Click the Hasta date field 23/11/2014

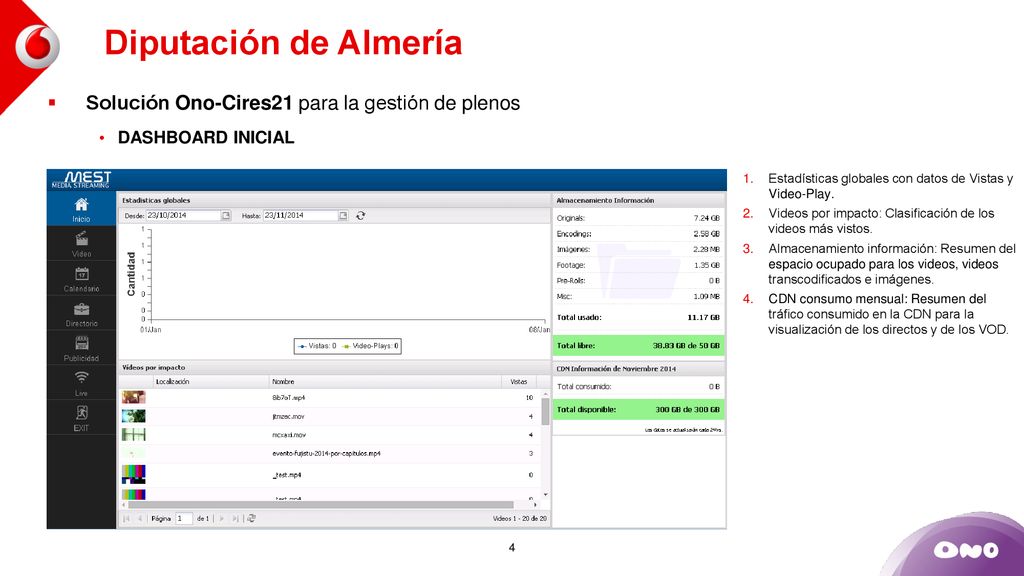tap(300, 216)
